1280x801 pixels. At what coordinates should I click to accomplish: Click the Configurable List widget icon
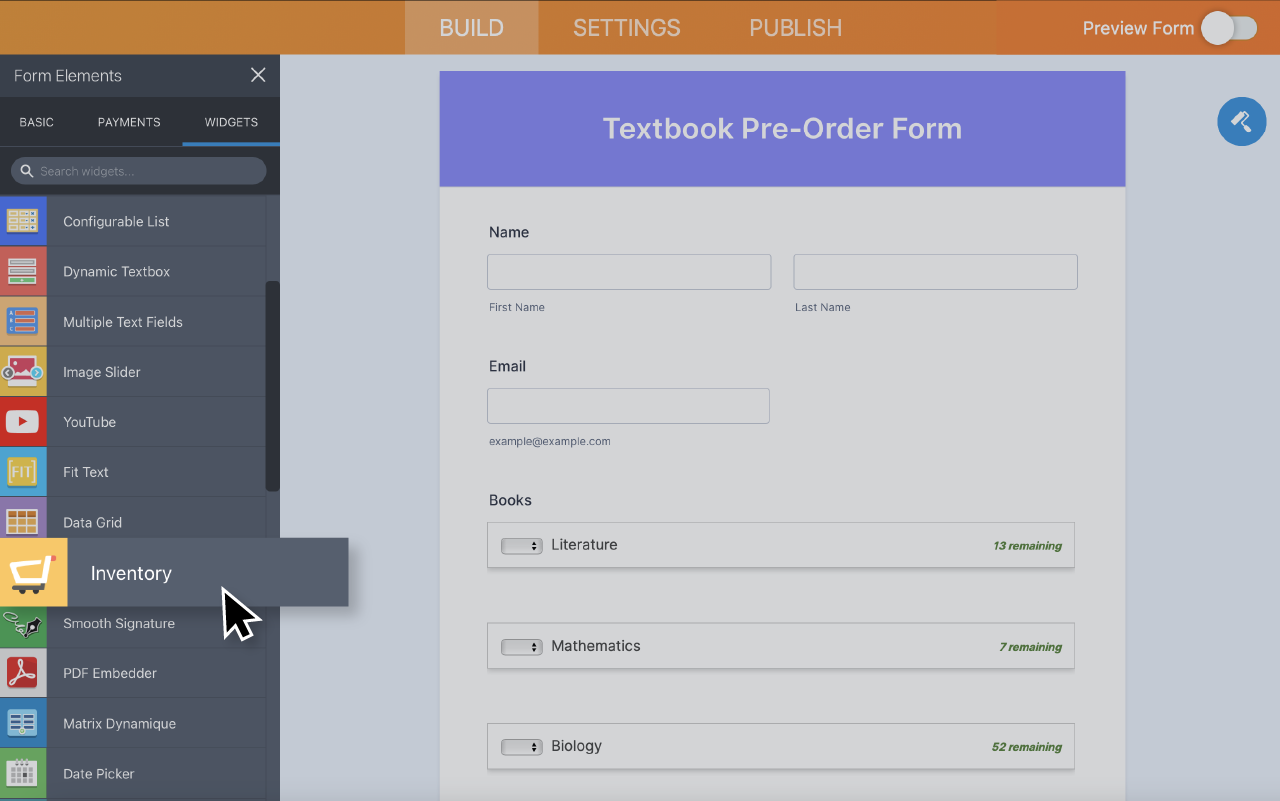point(22,220)
